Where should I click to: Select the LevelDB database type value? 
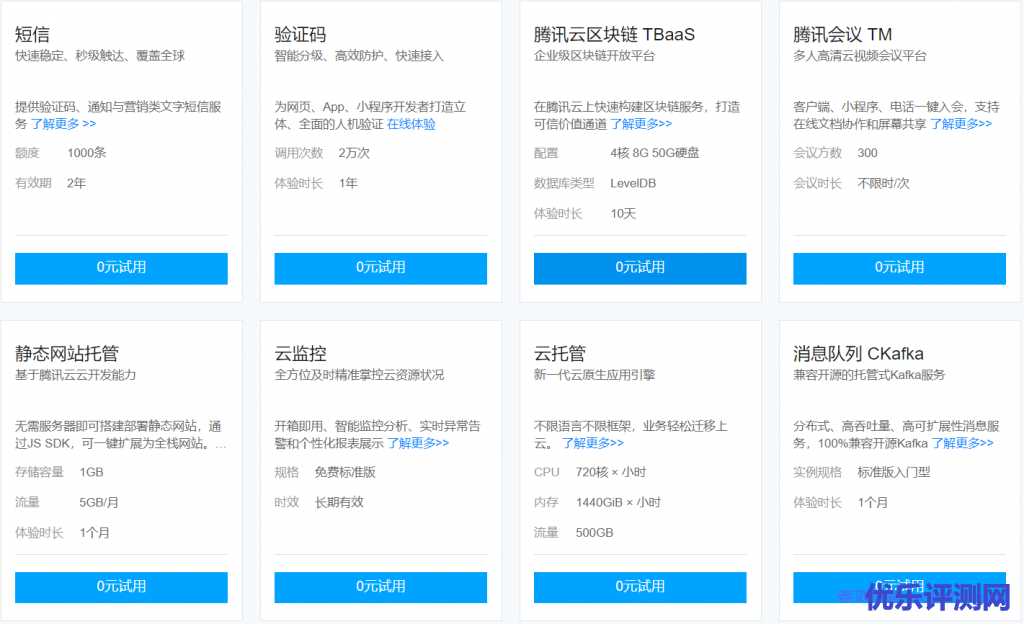pos(633,183)
